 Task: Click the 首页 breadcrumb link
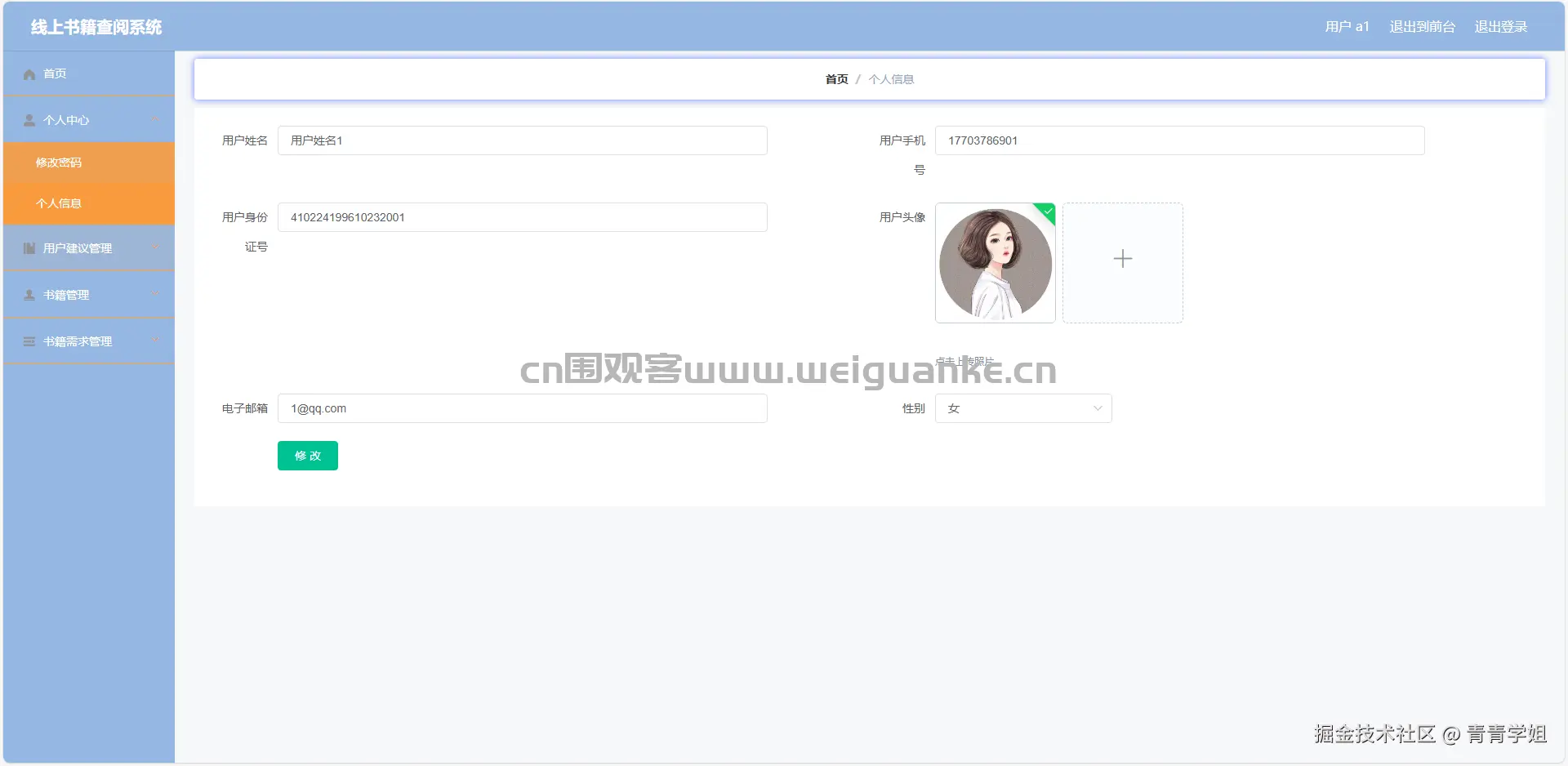coord(835,78)
